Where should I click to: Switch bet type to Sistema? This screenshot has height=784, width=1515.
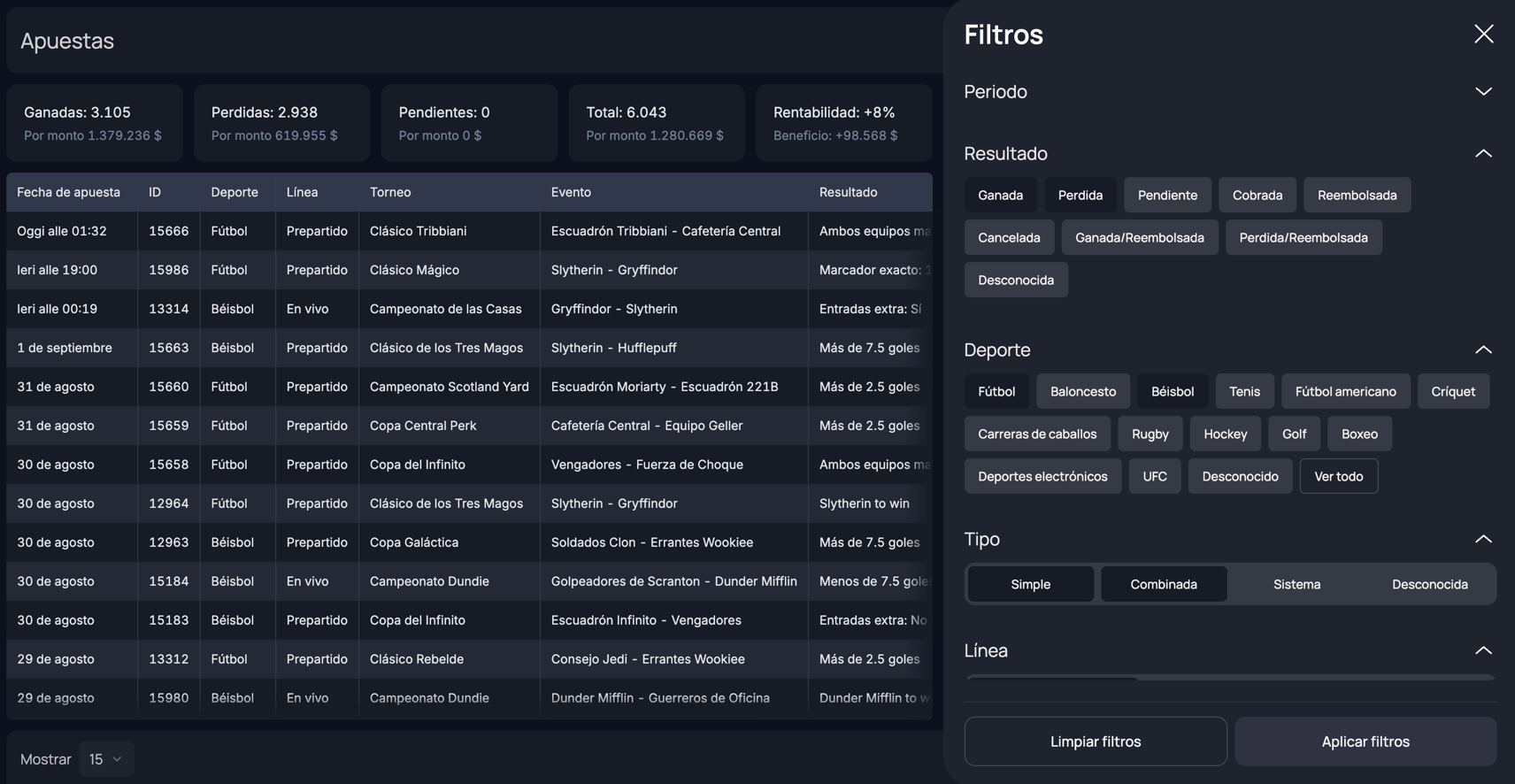1296,585
